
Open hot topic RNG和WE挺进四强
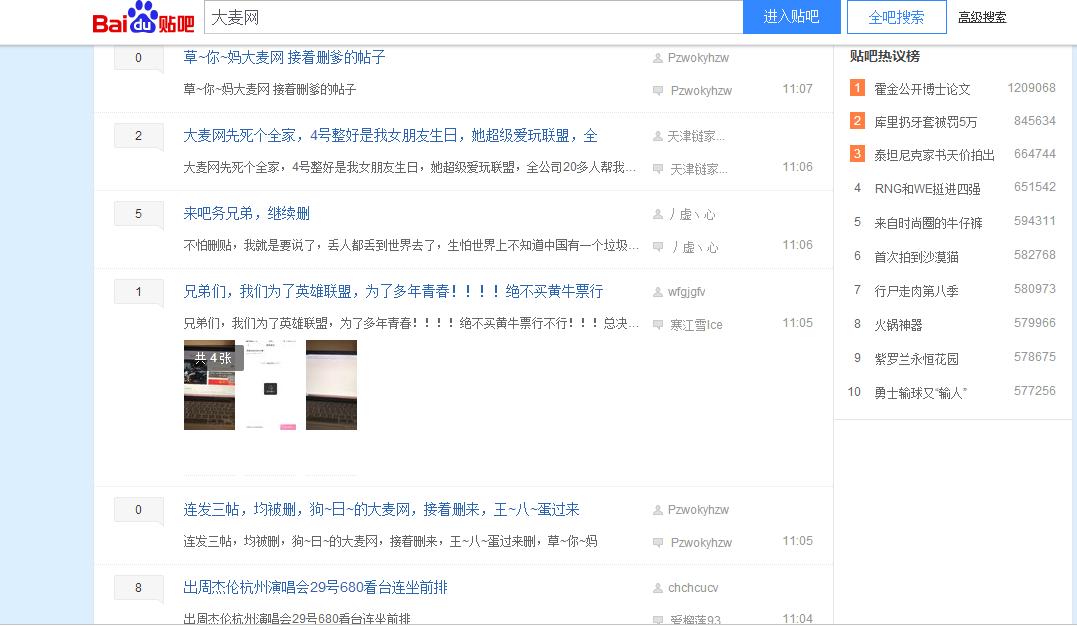point(927,189)
